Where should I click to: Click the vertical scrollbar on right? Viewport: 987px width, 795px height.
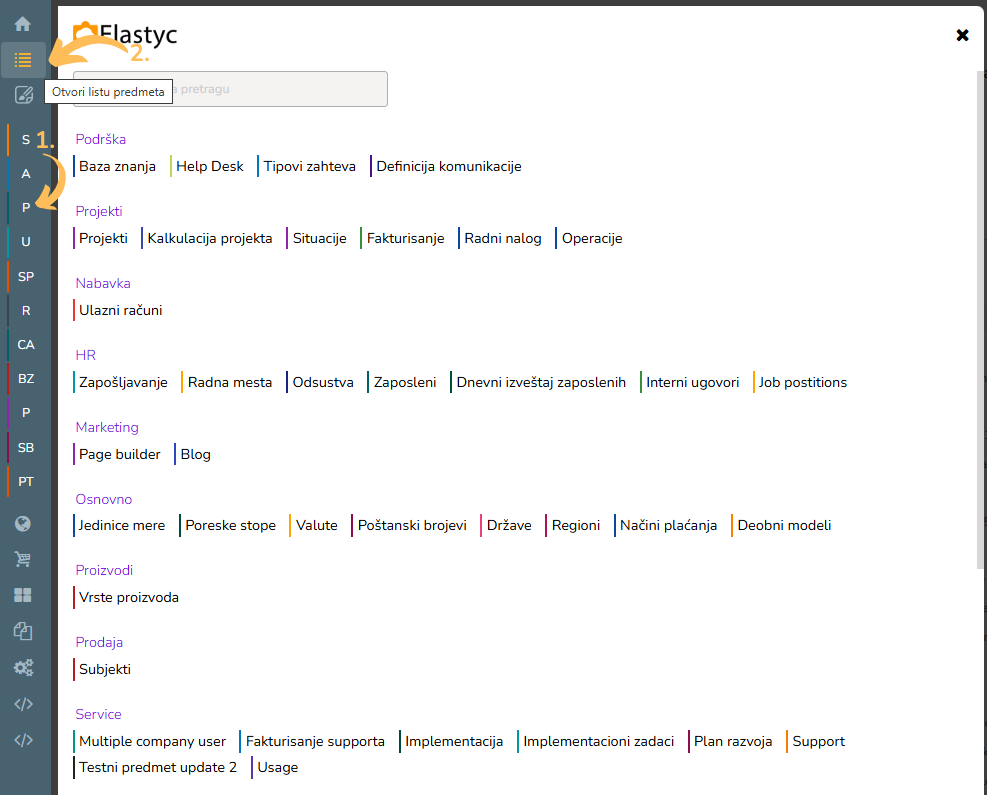click(x=980, y=320)
